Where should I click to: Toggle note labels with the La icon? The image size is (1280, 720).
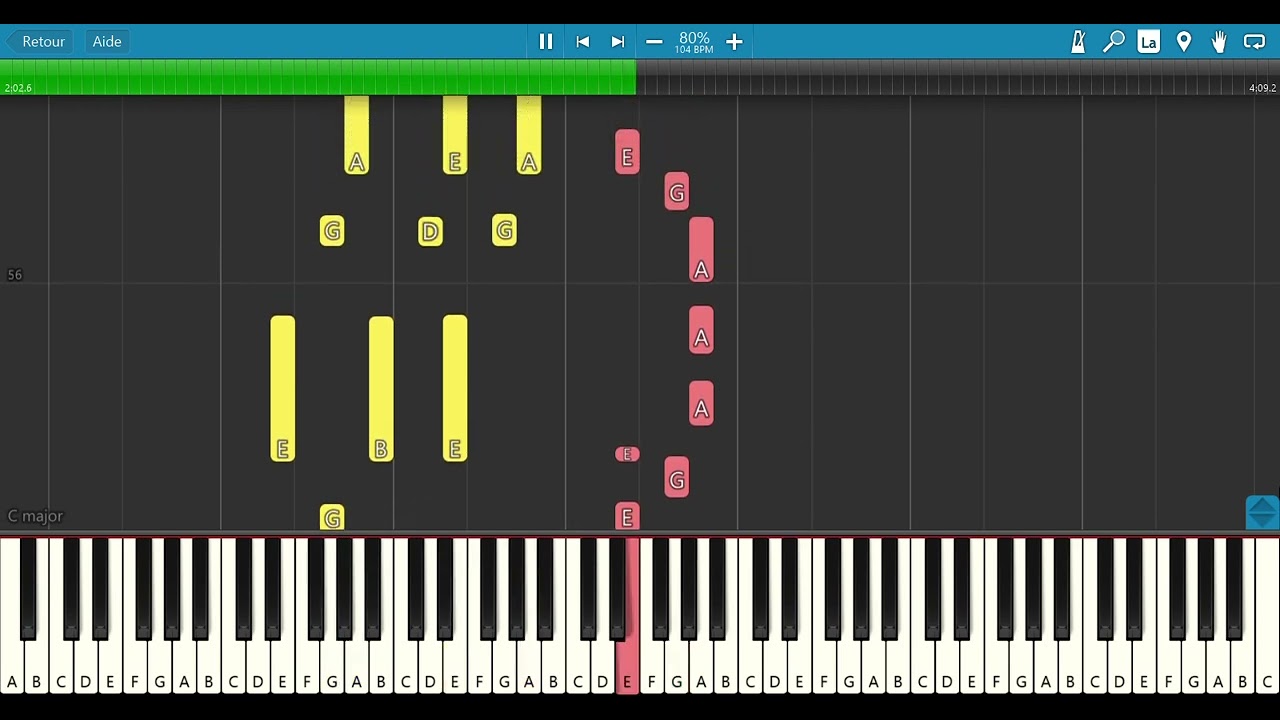(1149, 42)
